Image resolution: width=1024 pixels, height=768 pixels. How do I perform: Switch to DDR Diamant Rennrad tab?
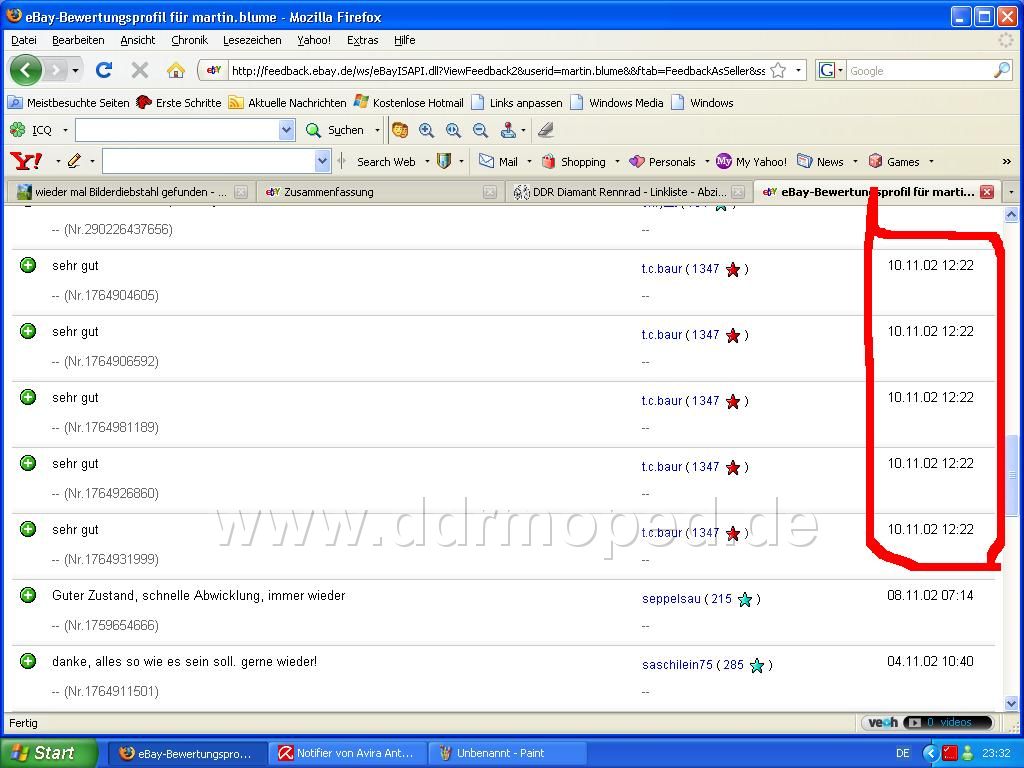tap(629, 192)
